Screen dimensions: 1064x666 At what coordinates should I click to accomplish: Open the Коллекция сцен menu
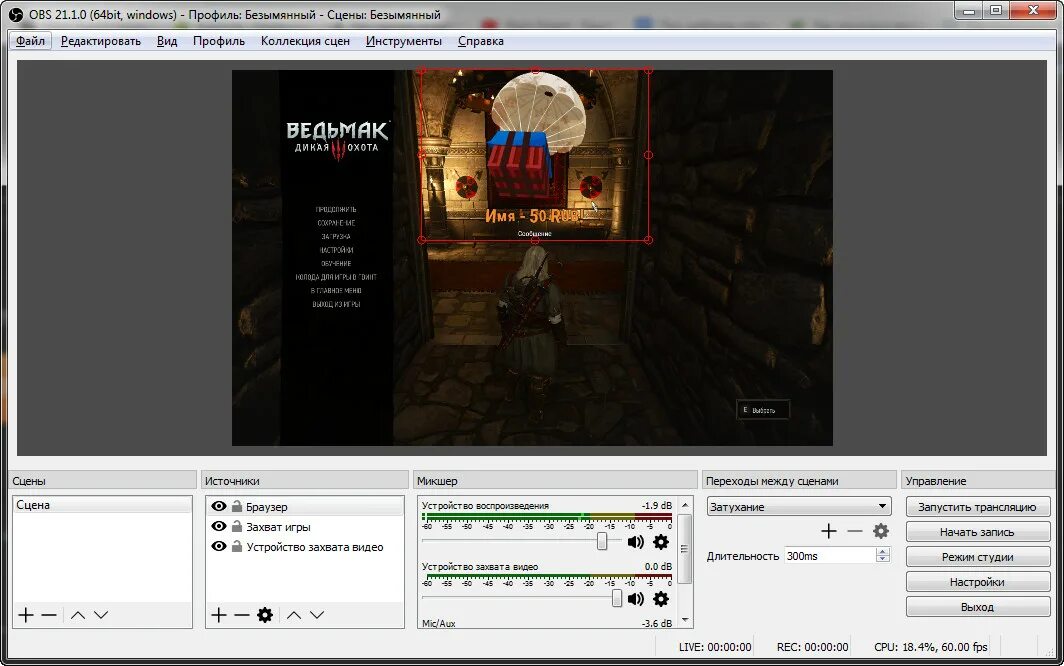point(305,41)
